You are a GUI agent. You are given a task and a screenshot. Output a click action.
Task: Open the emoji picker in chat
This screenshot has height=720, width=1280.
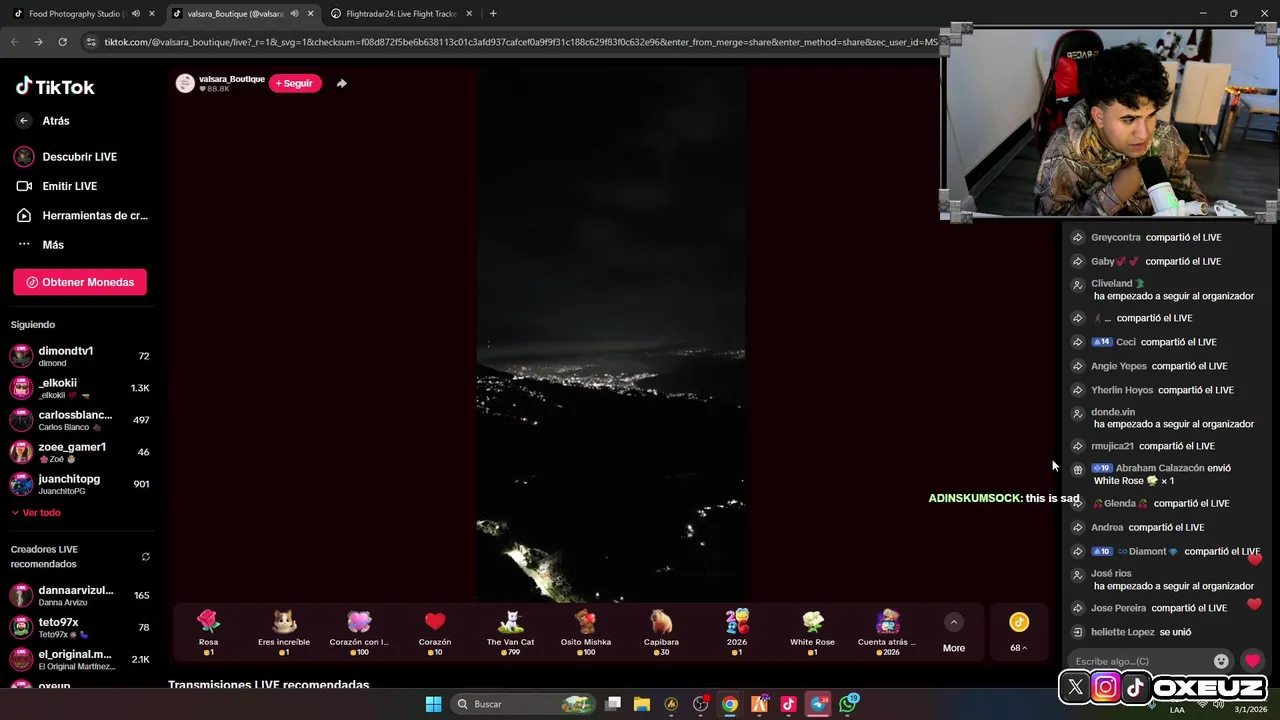click(1221, 661)
